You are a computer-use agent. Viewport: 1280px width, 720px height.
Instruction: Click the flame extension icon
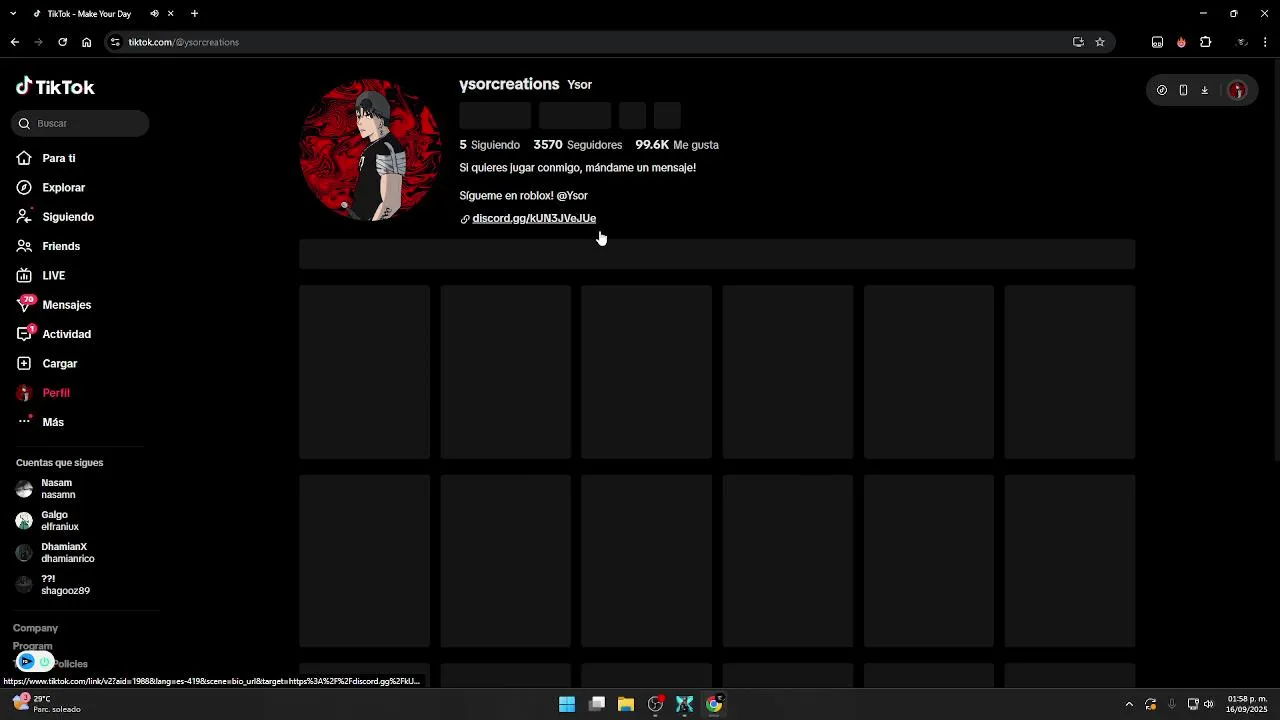(1181, 42)
